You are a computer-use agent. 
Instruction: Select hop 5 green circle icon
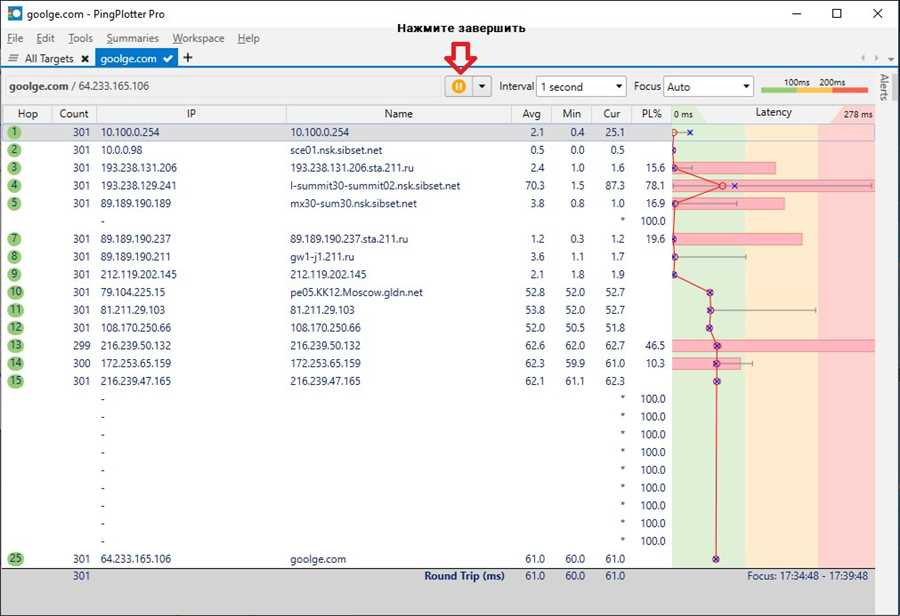pos(14,203)
